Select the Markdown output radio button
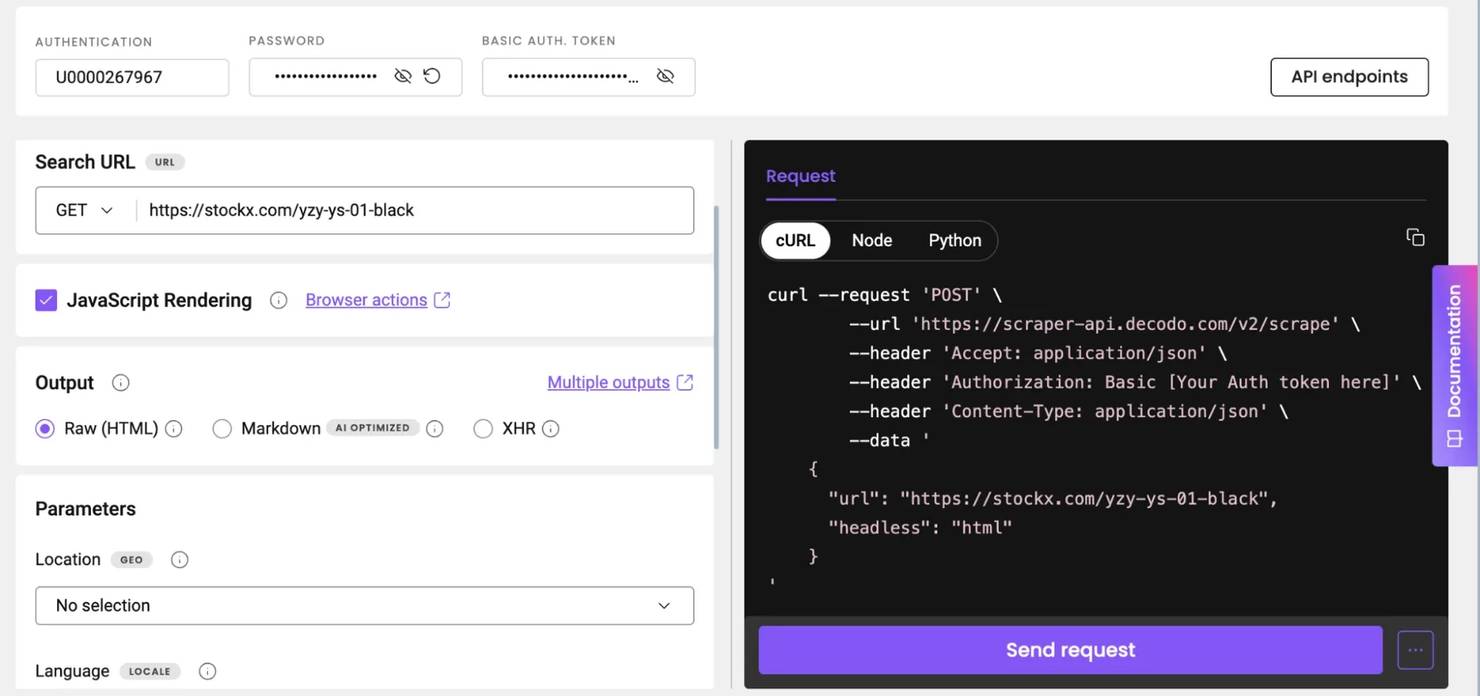Image resolution: width=1480 pixels, height=696 pixels. [222, 429]
